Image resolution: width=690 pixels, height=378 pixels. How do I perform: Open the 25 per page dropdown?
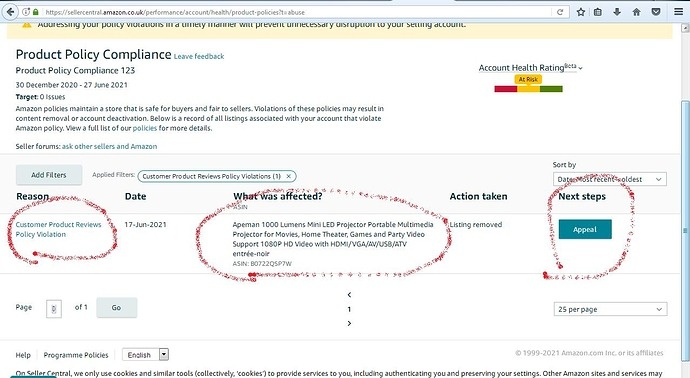pos(610,309)
